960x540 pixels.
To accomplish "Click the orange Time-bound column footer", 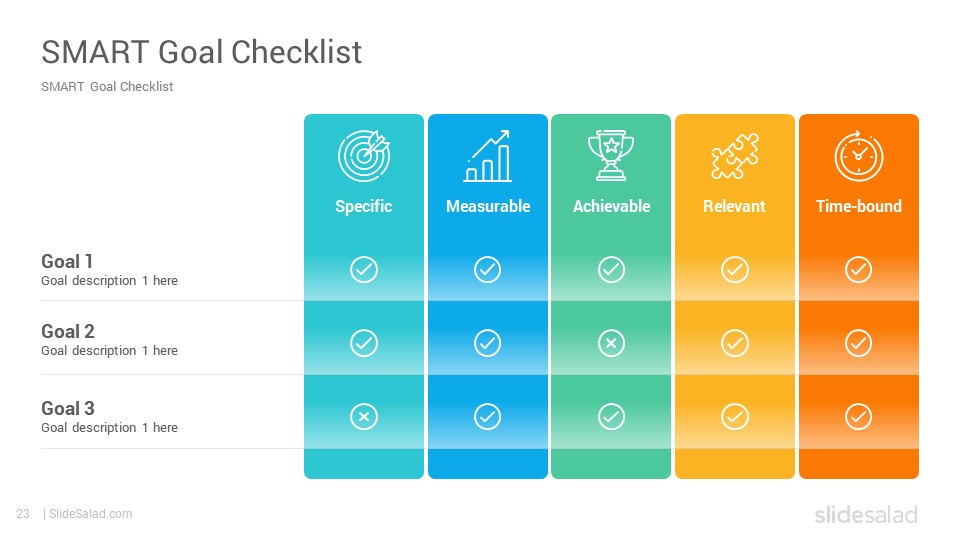I will tap(858, 463).
